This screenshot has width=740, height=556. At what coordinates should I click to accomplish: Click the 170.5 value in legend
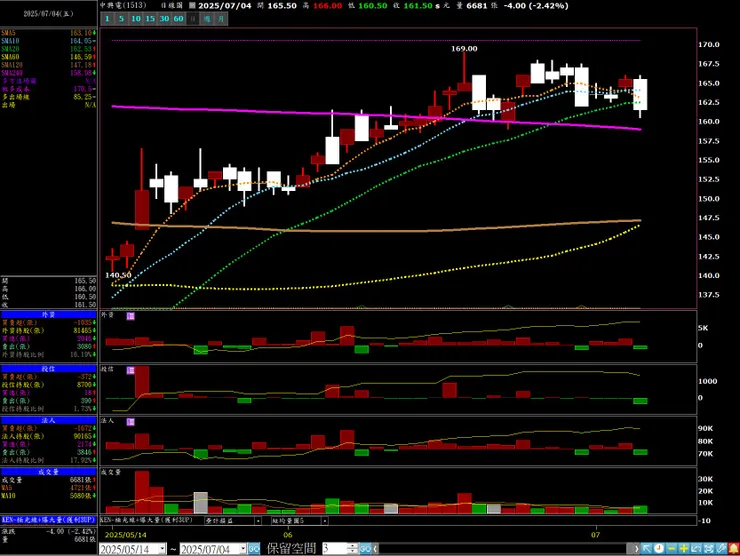click(83, 89)
